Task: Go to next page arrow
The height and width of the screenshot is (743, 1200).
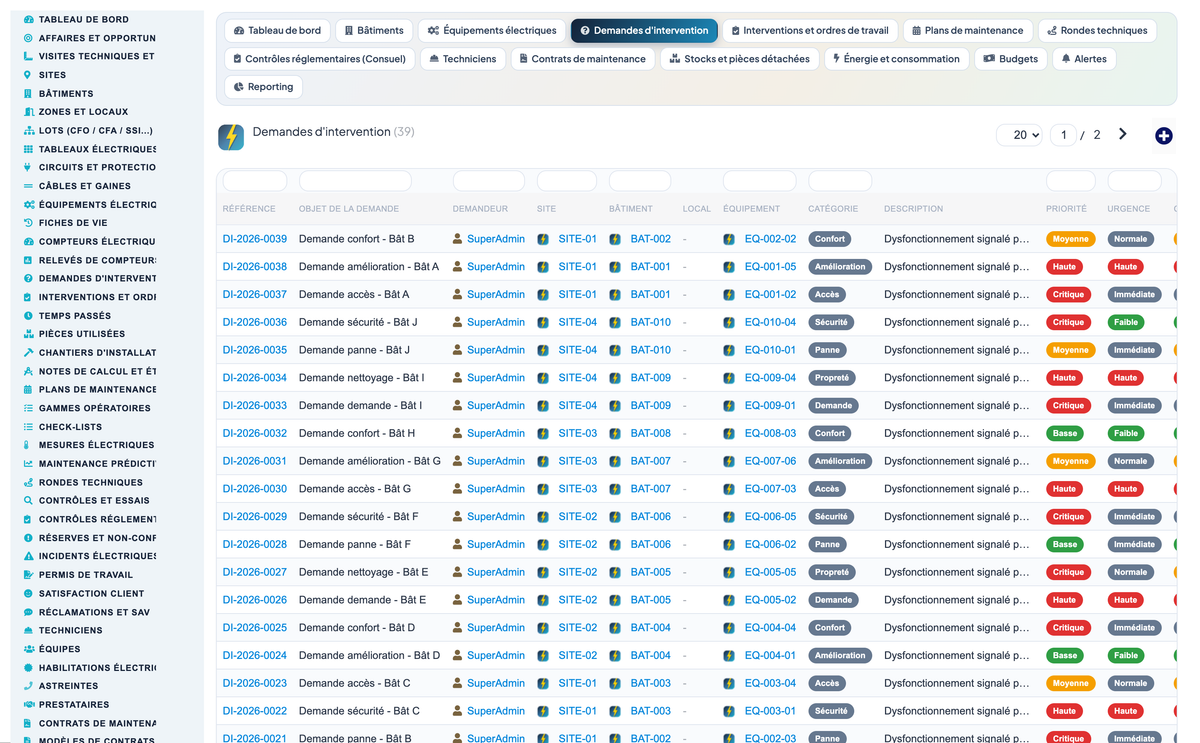Action: coord(1122,134)
